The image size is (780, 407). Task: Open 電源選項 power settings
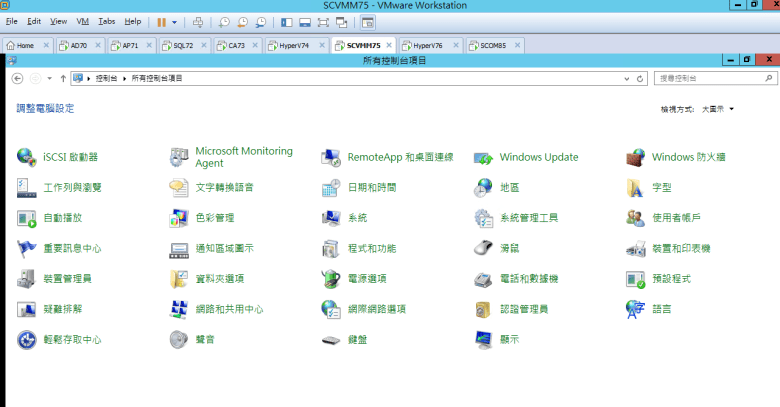(x=366, y=278)
